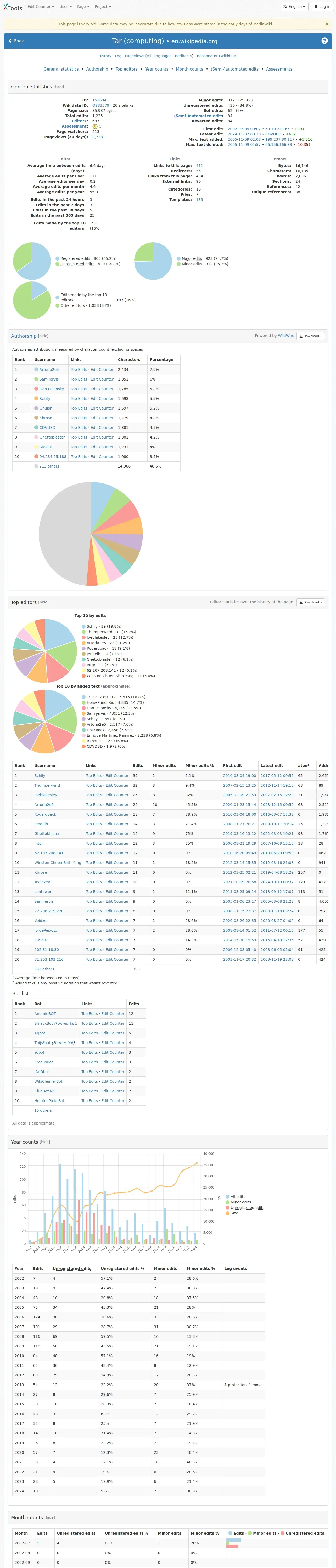The width and height of the screenshot is (336, 1568).
Task: Click Top 10 by added text pie chart
Action: click(x=45, y=721)
